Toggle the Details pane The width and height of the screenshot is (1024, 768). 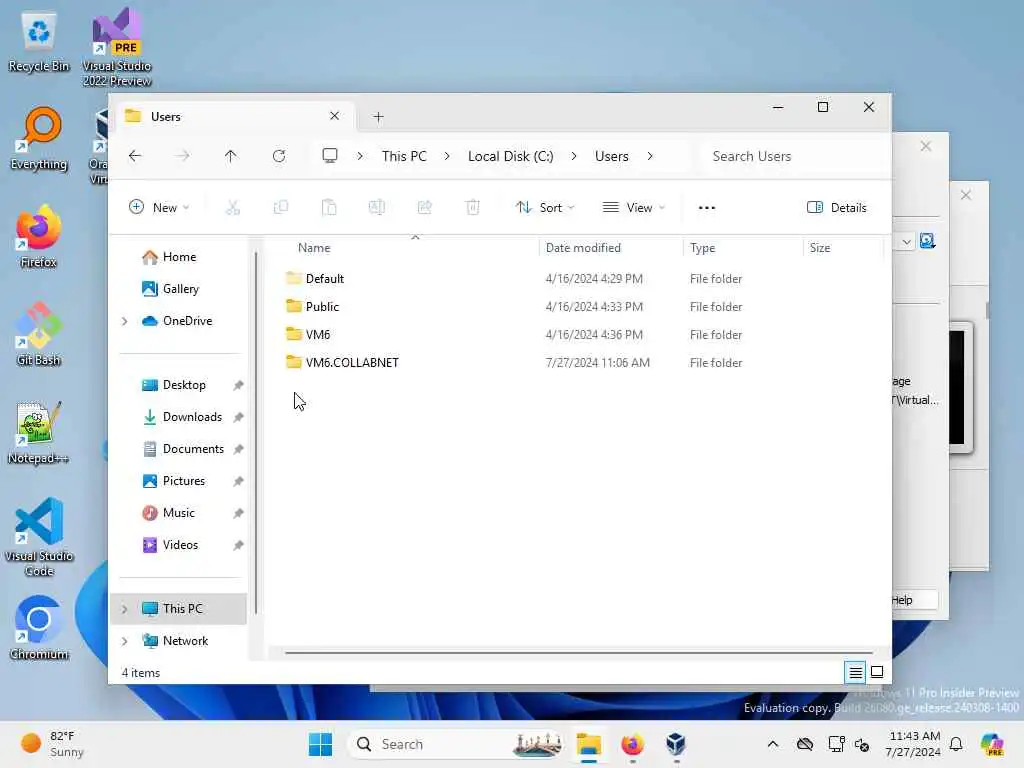pos(837,208)
